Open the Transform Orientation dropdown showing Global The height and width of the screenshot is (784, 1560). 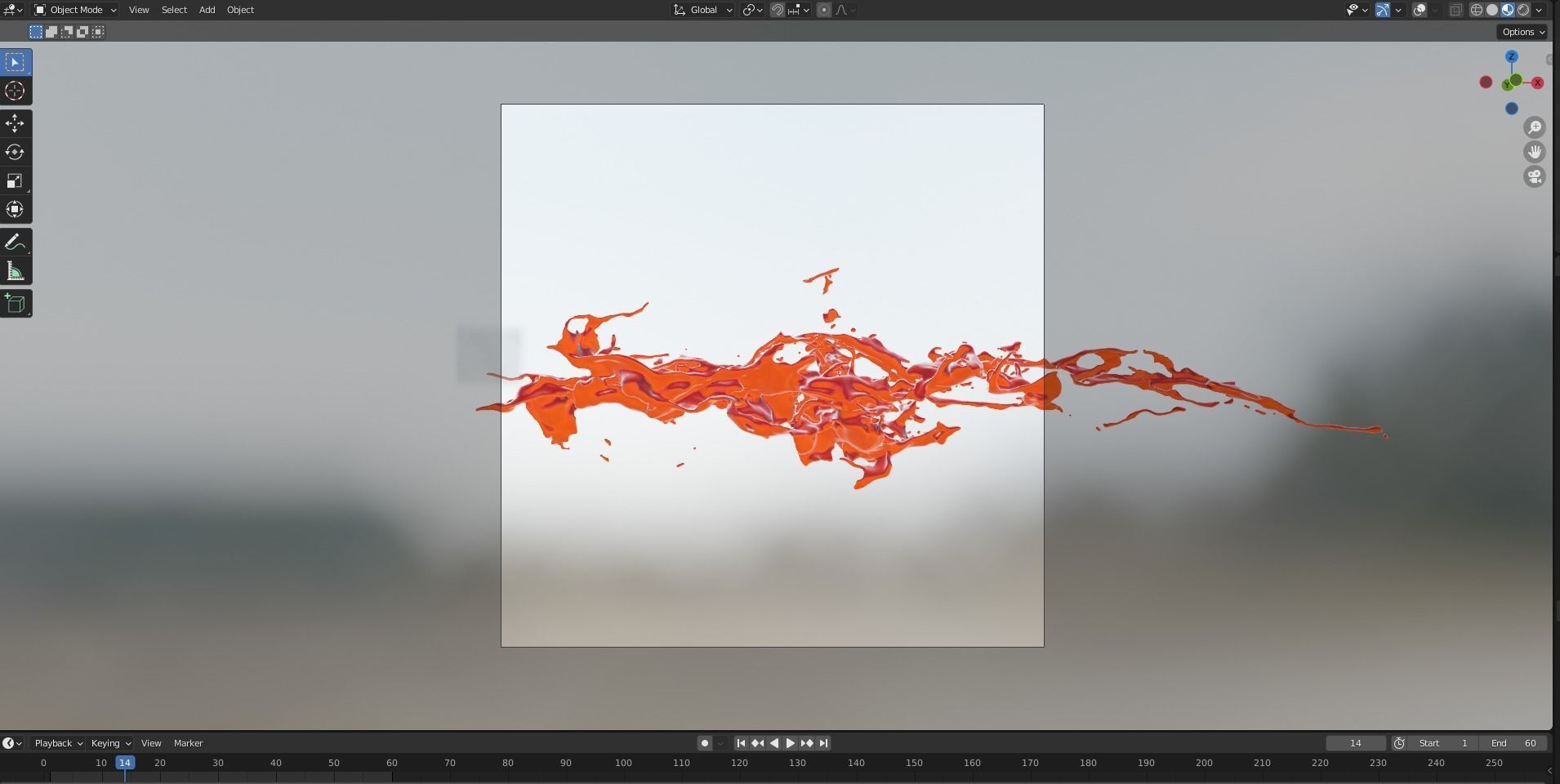tap(701, 9)
